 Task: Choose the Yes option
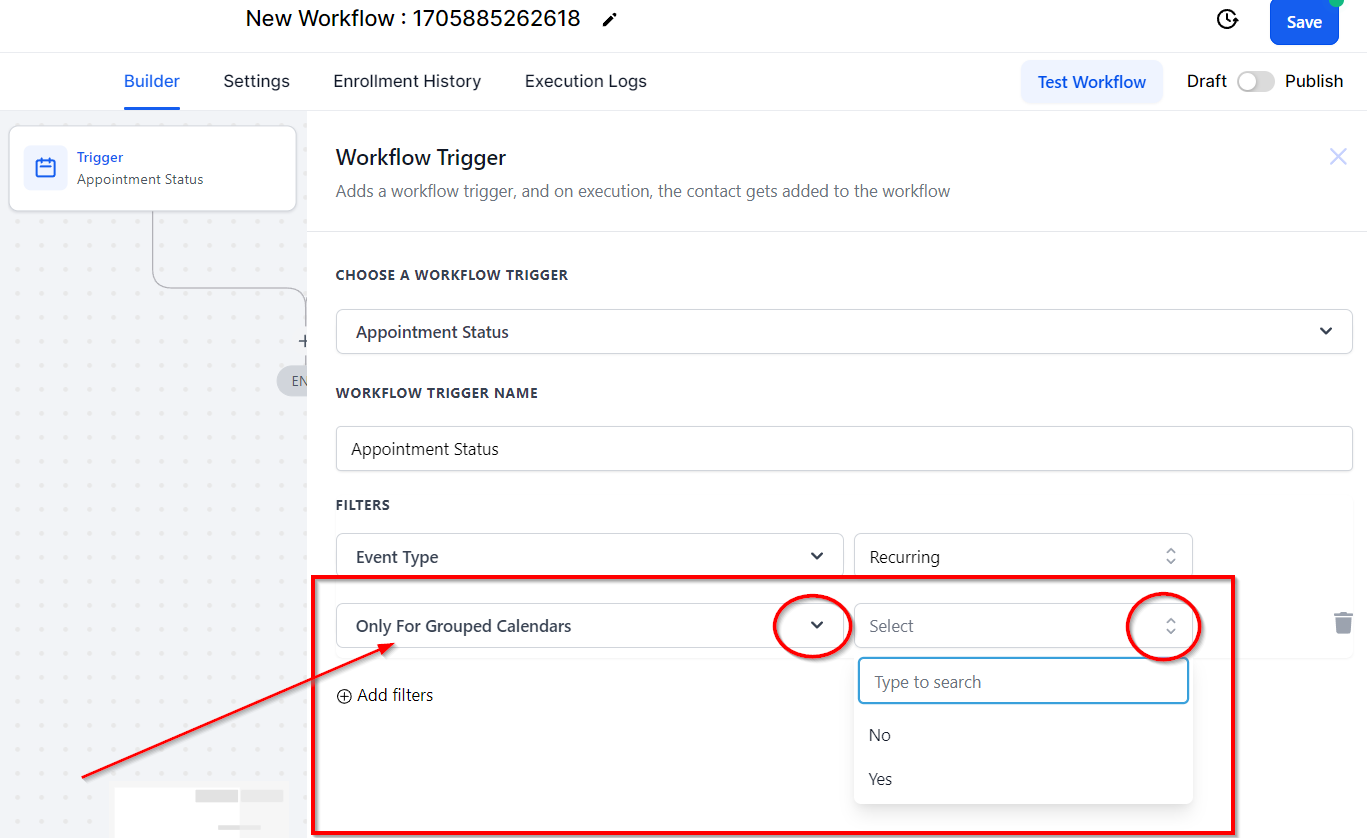click(x=1023, y=779)
